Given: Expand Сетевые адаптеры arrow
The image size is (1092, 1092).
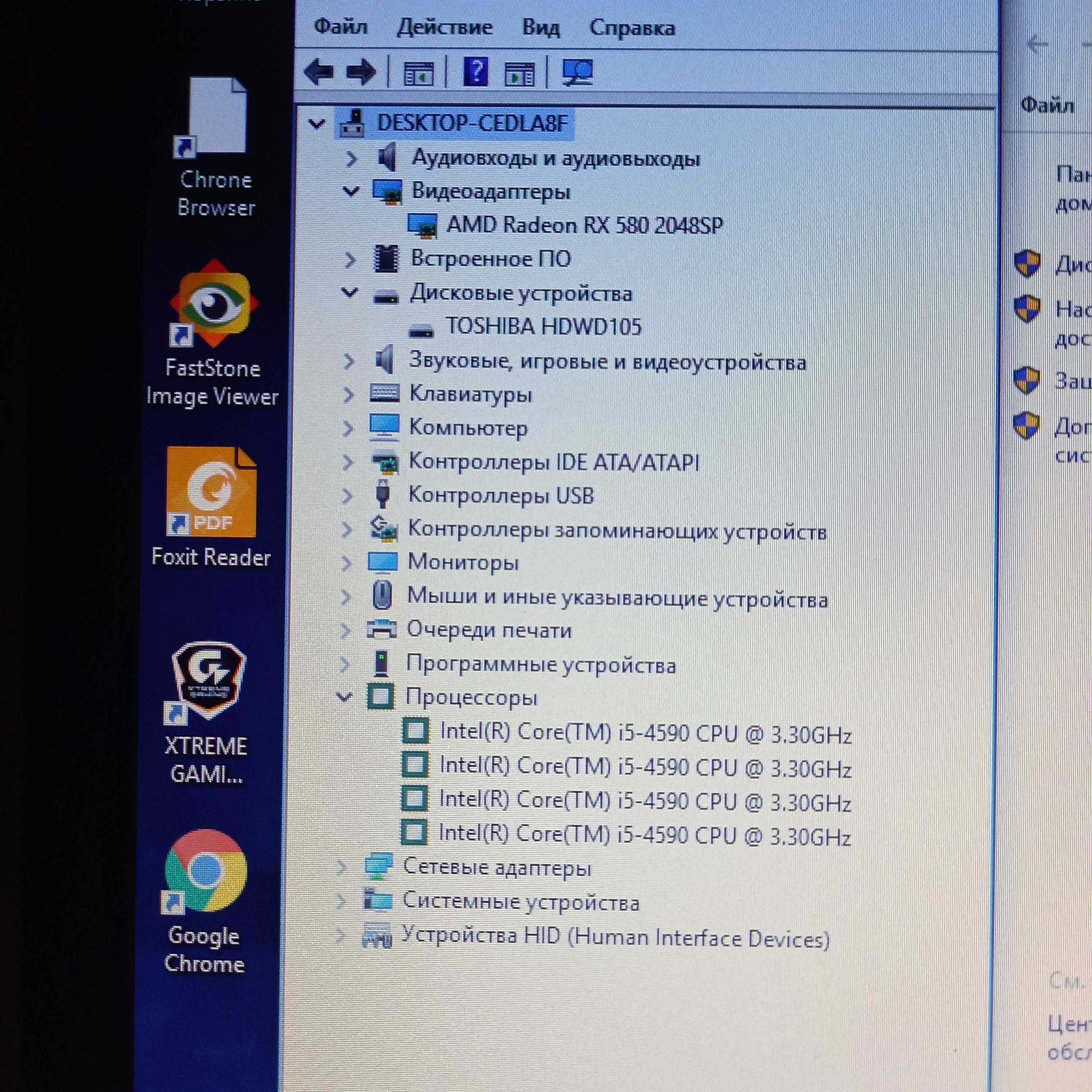Looking at the screenshot, I should pos(341,867).
